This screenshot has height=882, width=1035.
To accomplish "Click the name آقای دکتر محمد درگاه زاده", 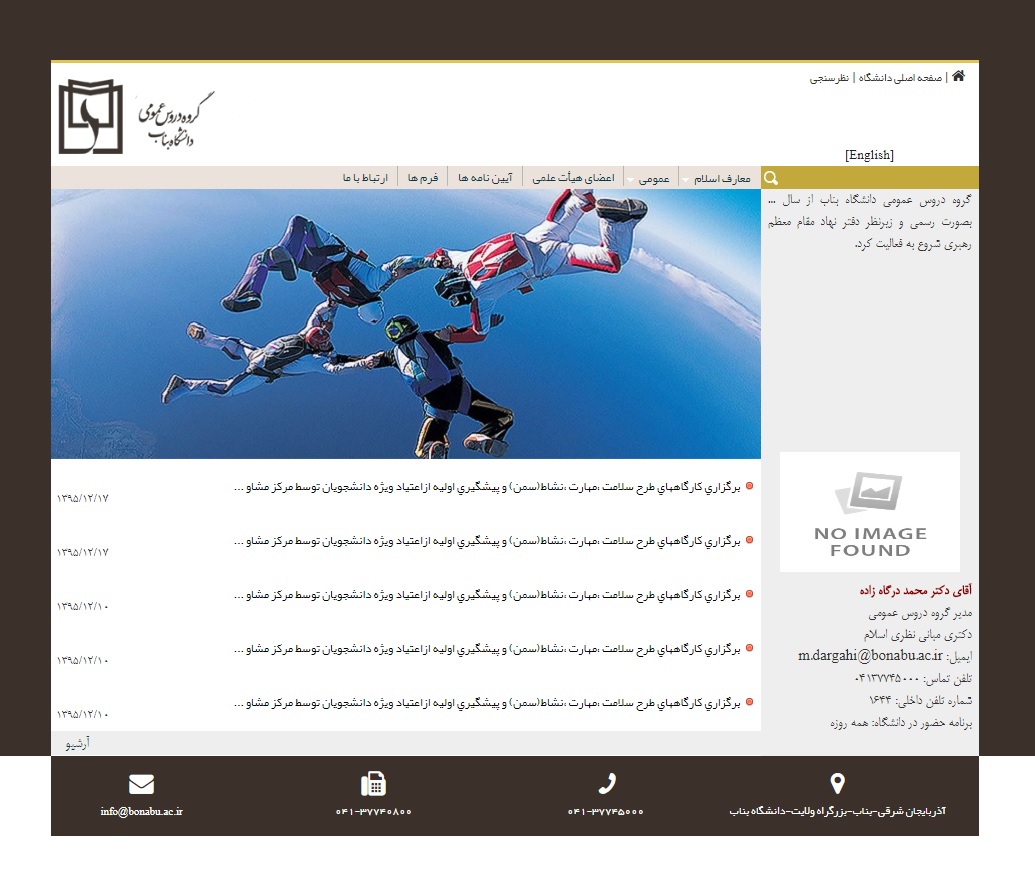I will coord(916,590).
